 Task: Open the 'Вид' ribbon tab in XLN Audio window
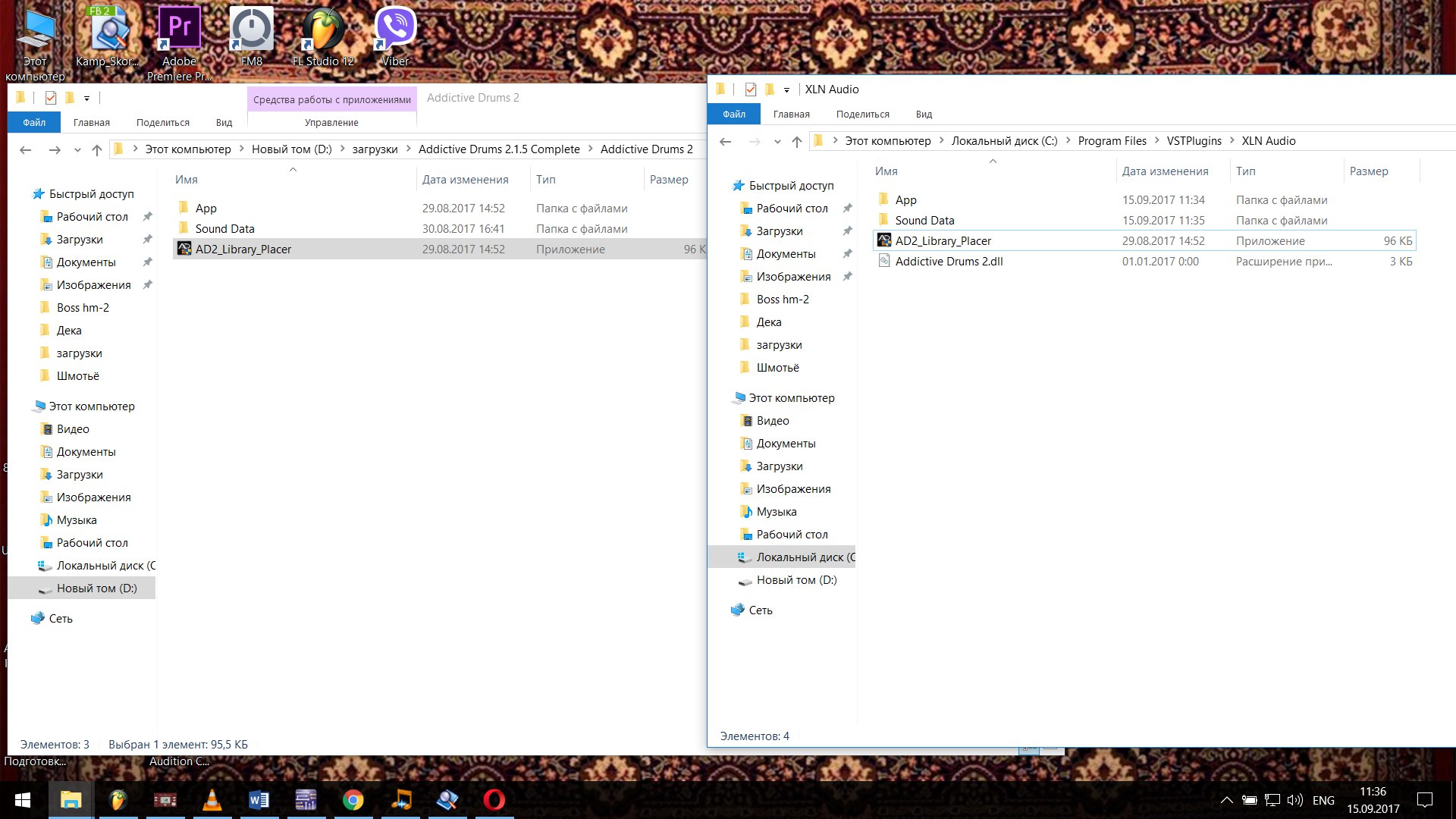924,115
